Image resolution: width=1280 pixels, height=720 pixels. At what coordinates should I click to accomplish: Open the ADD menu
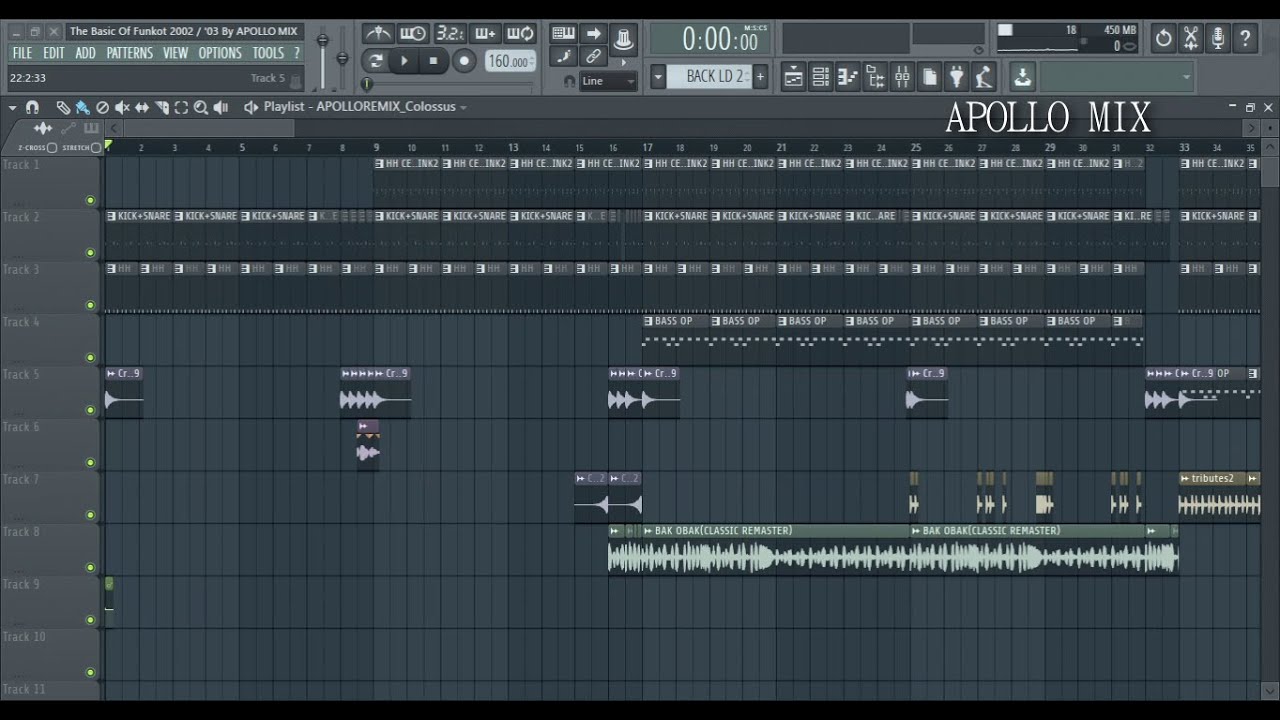pos(86,53)
